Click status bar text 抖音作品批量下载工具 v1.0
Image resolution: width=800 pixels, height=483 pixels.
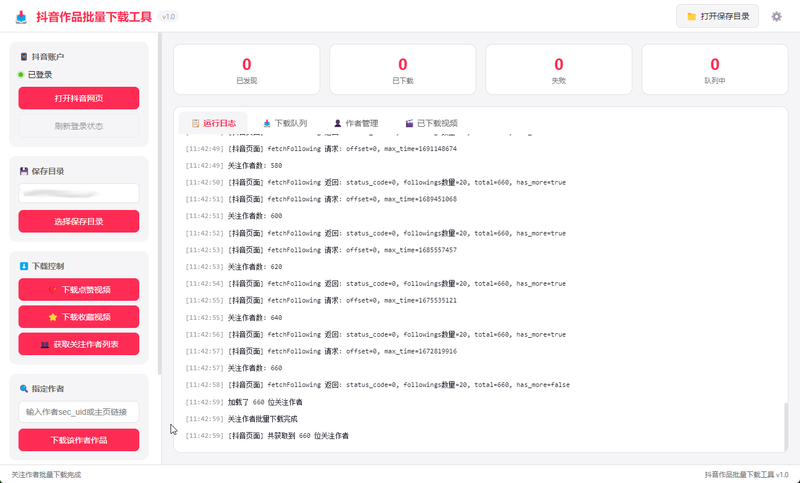tap(746, 475)
